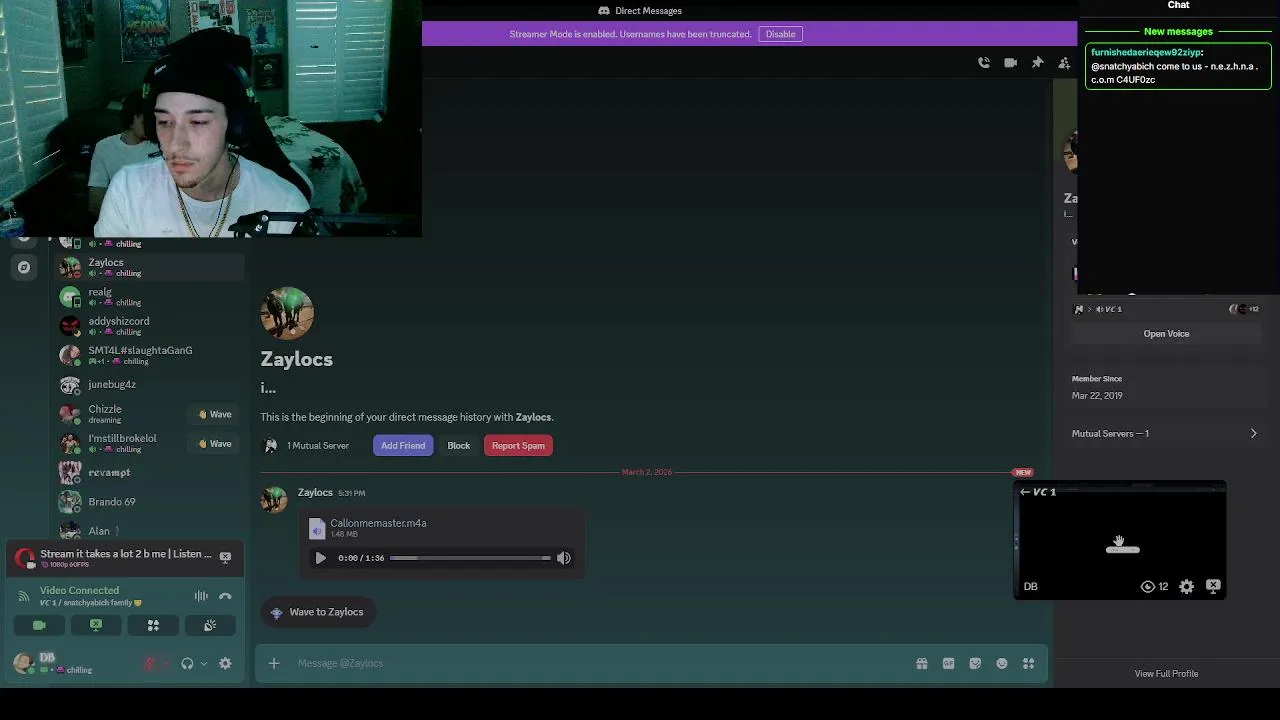Focus the Message @Zaylocs input
1280x720 pixels.
coord(600,663)
